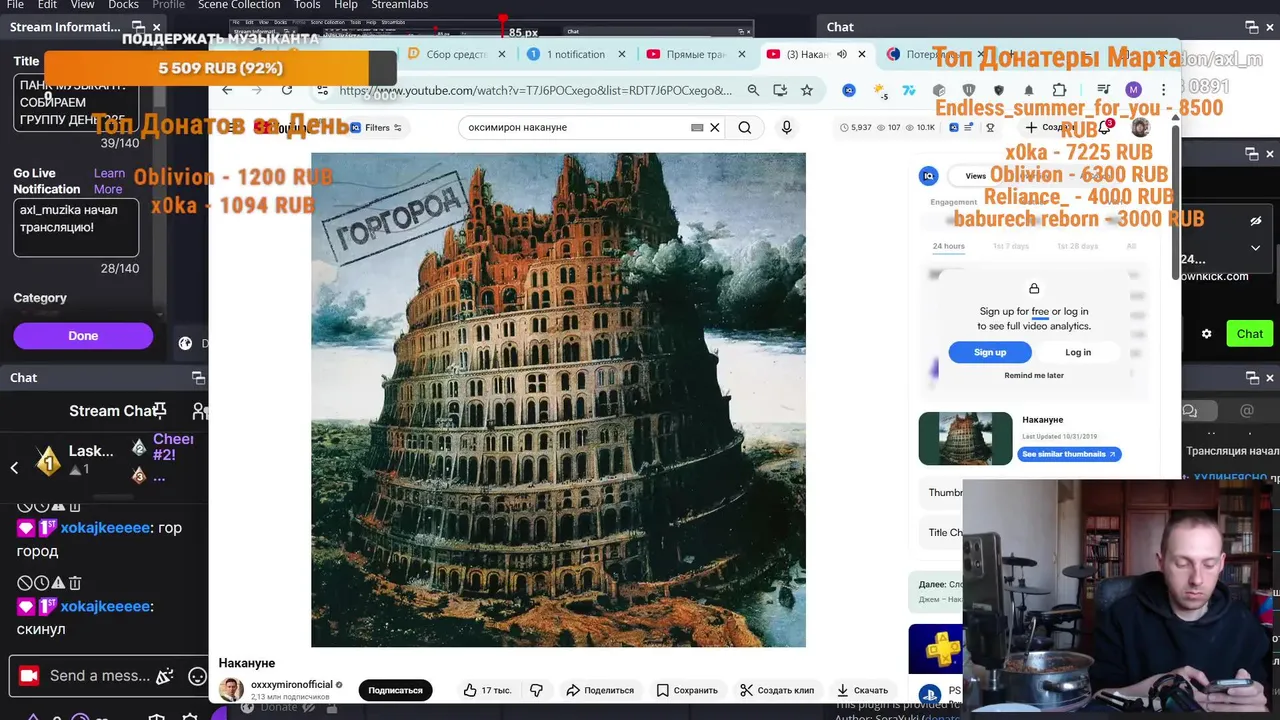The height and width of the screenshot is (720, 1280).
Task: Open the Edit menu
Action: tap(47, 5)
